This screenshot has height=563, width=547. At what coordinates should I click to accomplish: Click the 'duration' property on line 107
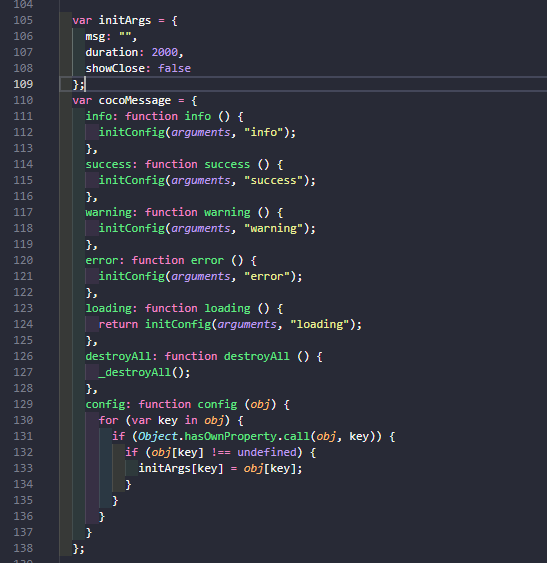112,52
